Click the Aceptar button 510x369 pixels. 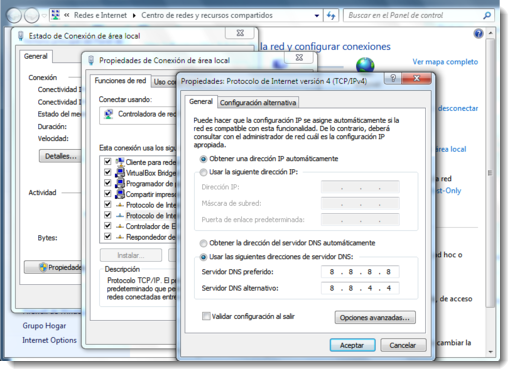352,345
